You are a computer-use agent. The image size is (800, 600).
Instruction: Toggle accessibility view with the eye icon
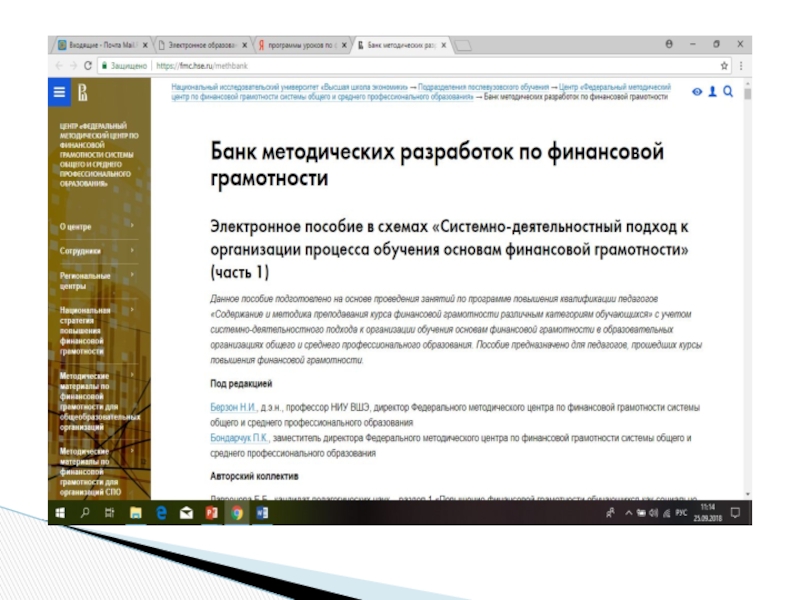coord(697,91)
